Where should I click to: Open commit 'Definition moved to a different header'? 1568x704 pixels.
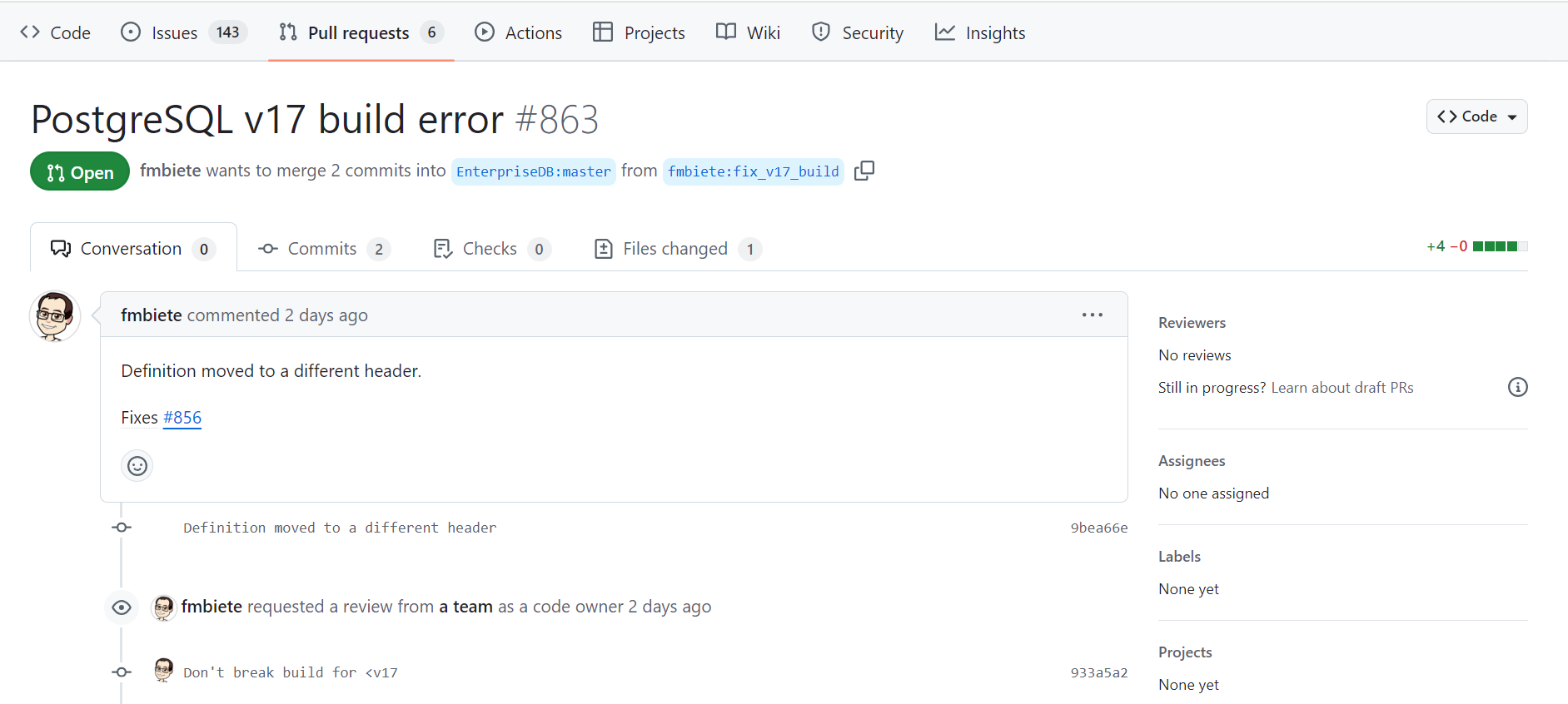340,528
